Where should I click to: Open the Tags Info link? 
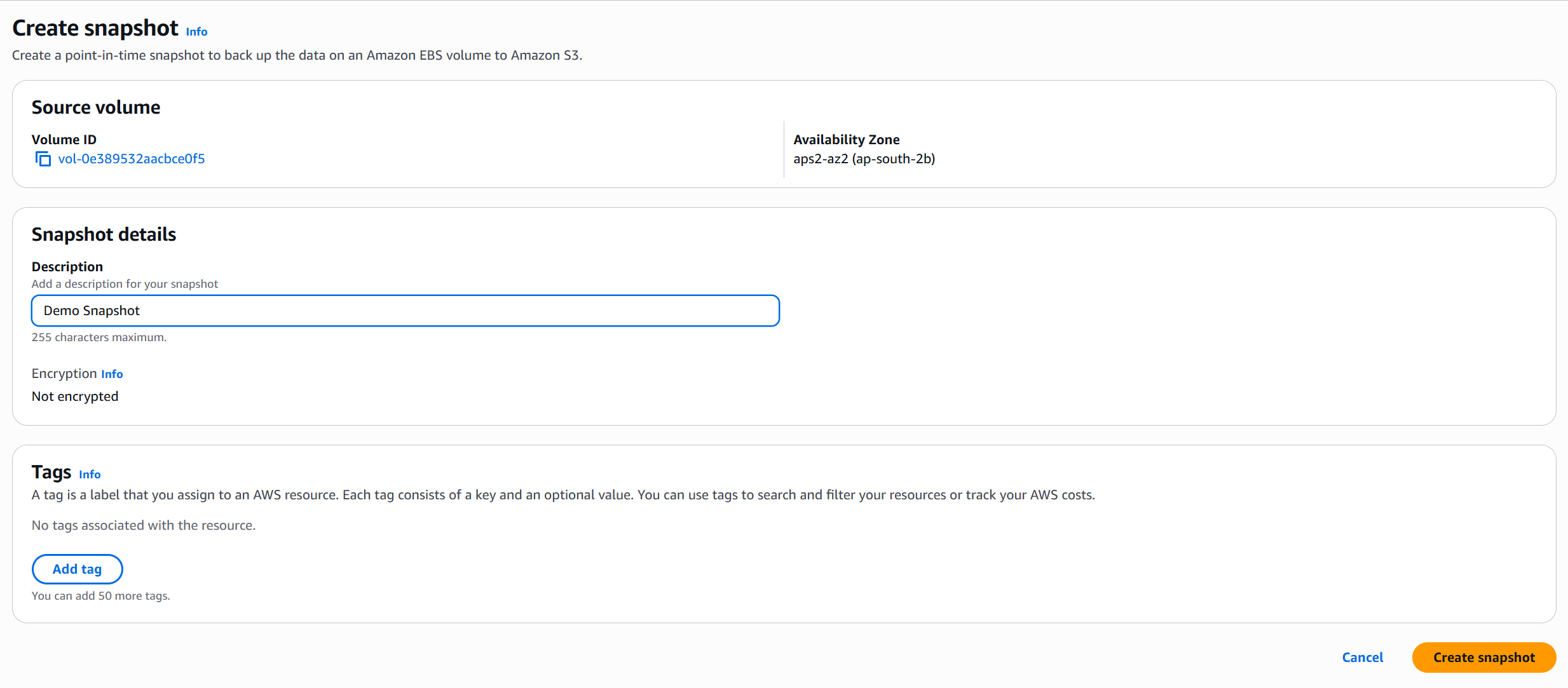[90, 475]
